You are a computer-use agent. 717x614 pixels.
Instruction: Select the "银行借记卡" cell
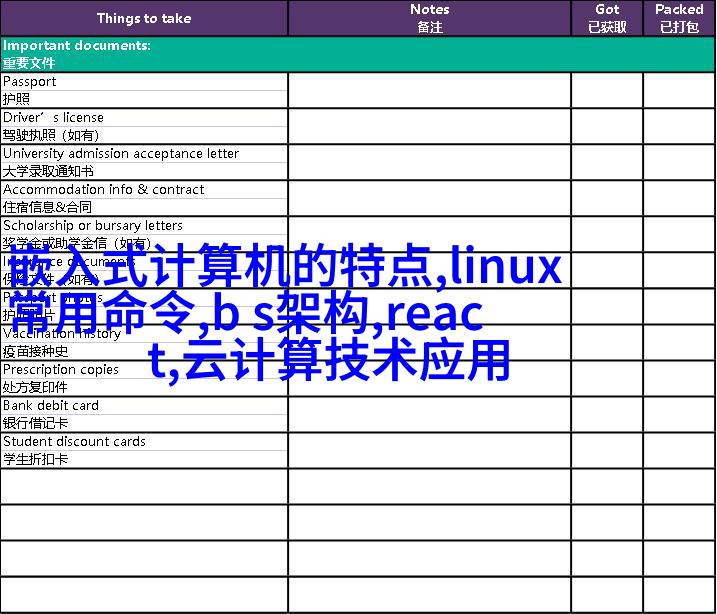coord(144,423)
